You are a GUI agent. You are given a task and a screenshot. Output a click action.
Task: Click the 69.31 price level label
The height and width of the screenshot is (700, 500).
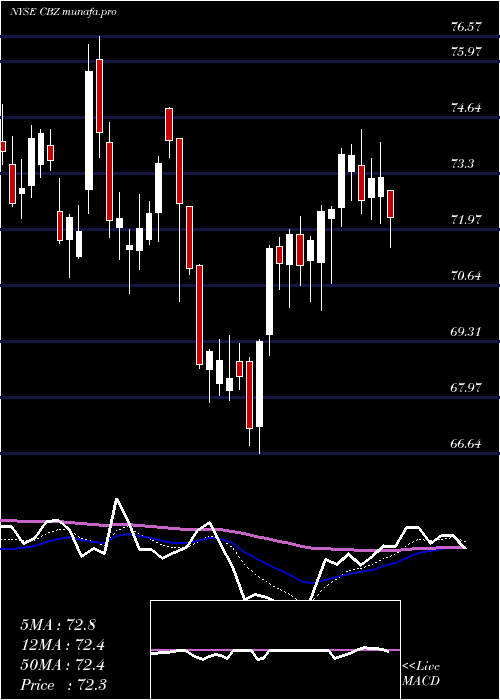(466, 332)
